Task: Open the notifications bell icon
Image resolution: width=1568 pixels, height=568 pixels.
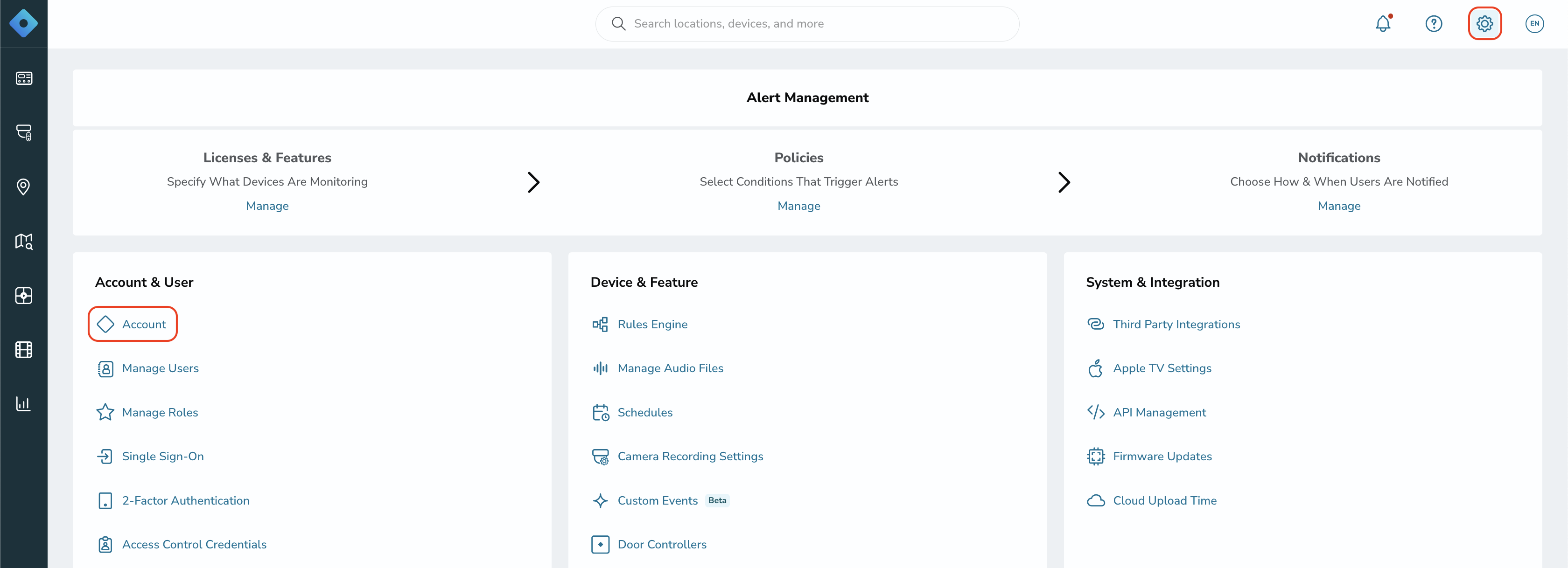Action: pos(1382,24)
